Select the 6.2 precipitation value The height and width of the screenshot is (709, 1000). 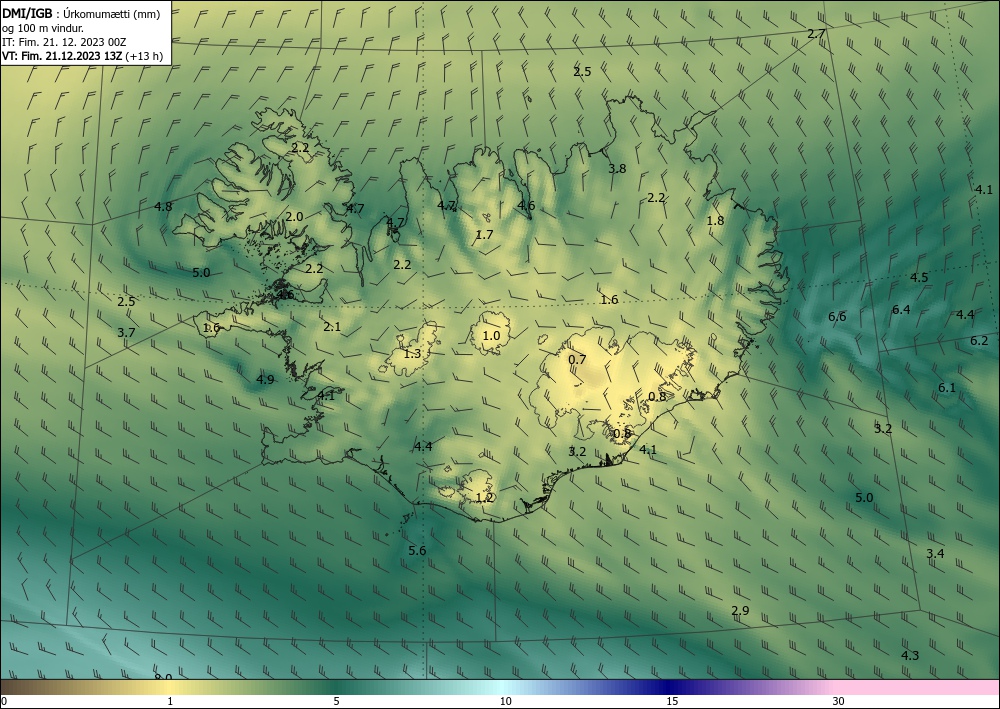pos(980,341)
